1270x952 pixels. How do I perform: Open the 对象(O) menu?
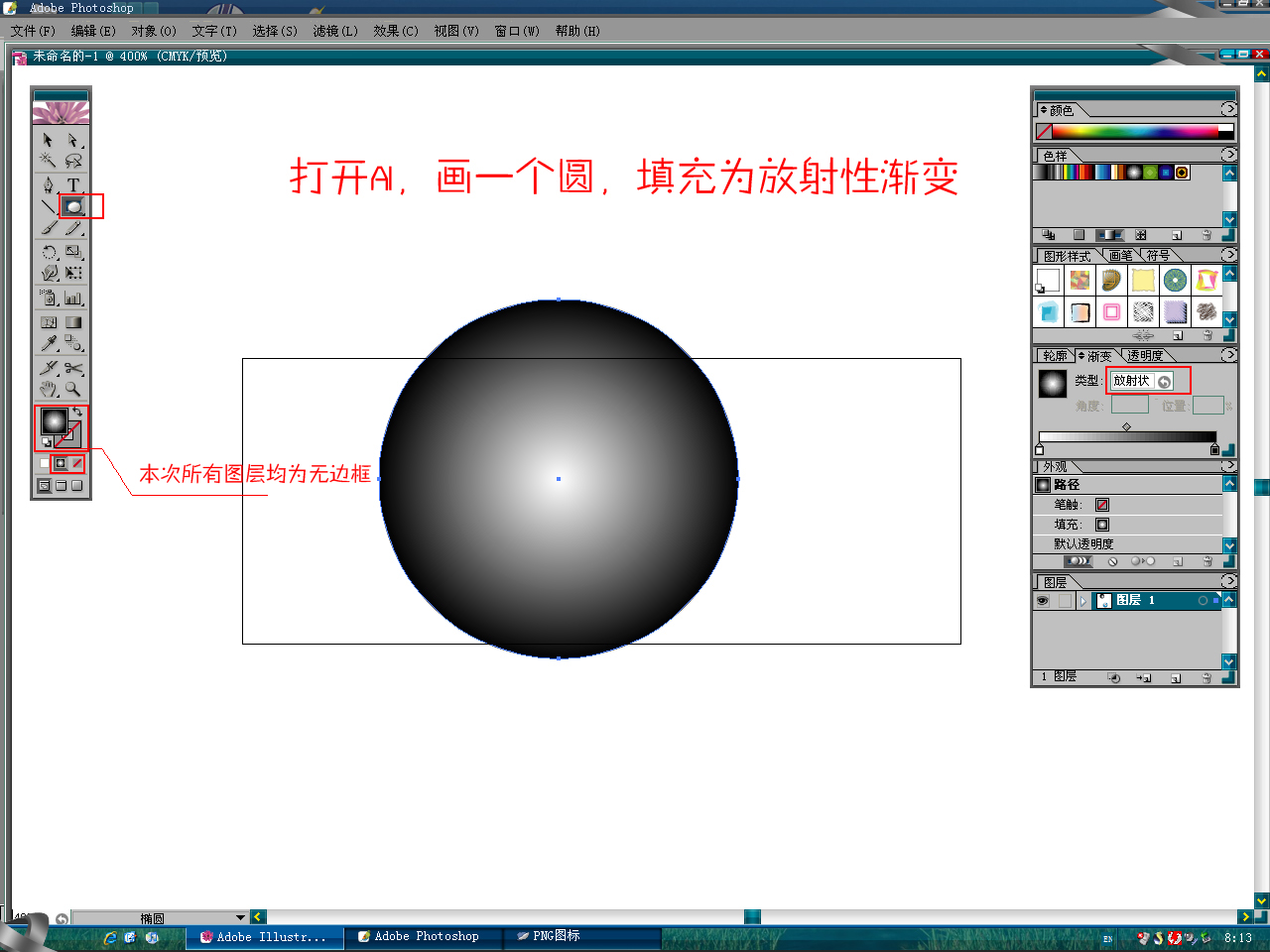154,31
